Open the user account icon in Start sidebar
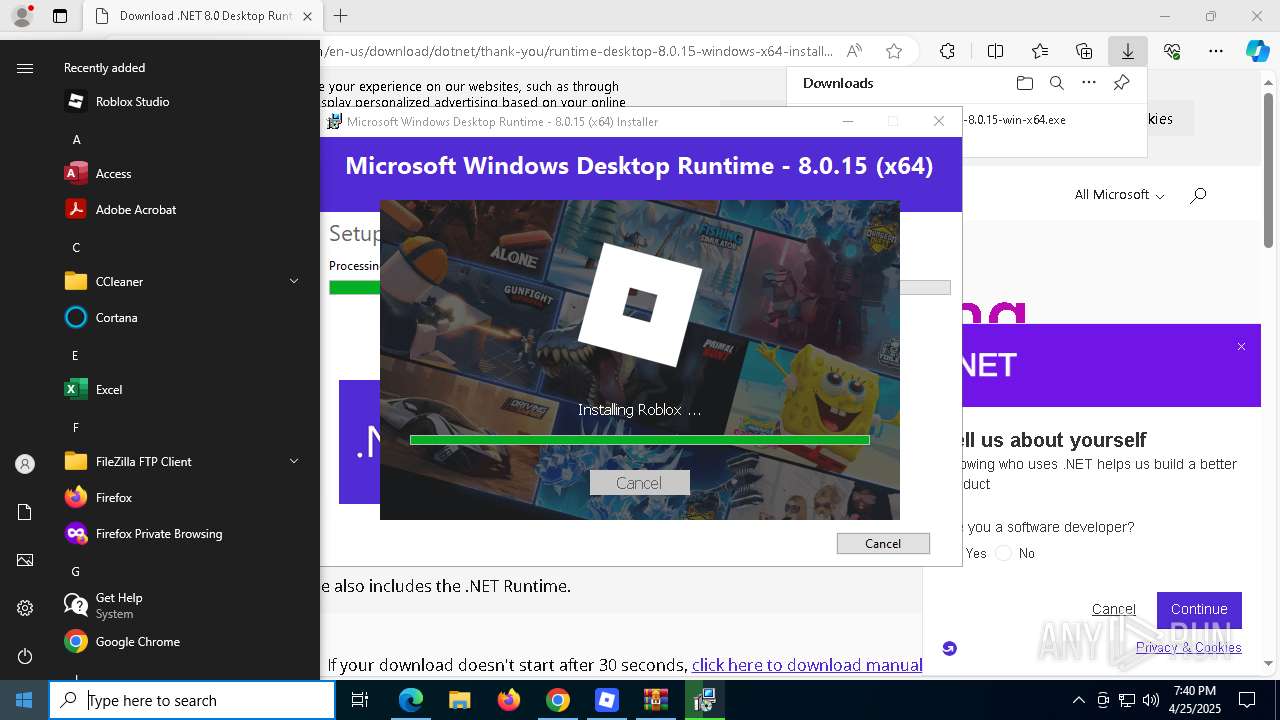 [x=25, y=464]
